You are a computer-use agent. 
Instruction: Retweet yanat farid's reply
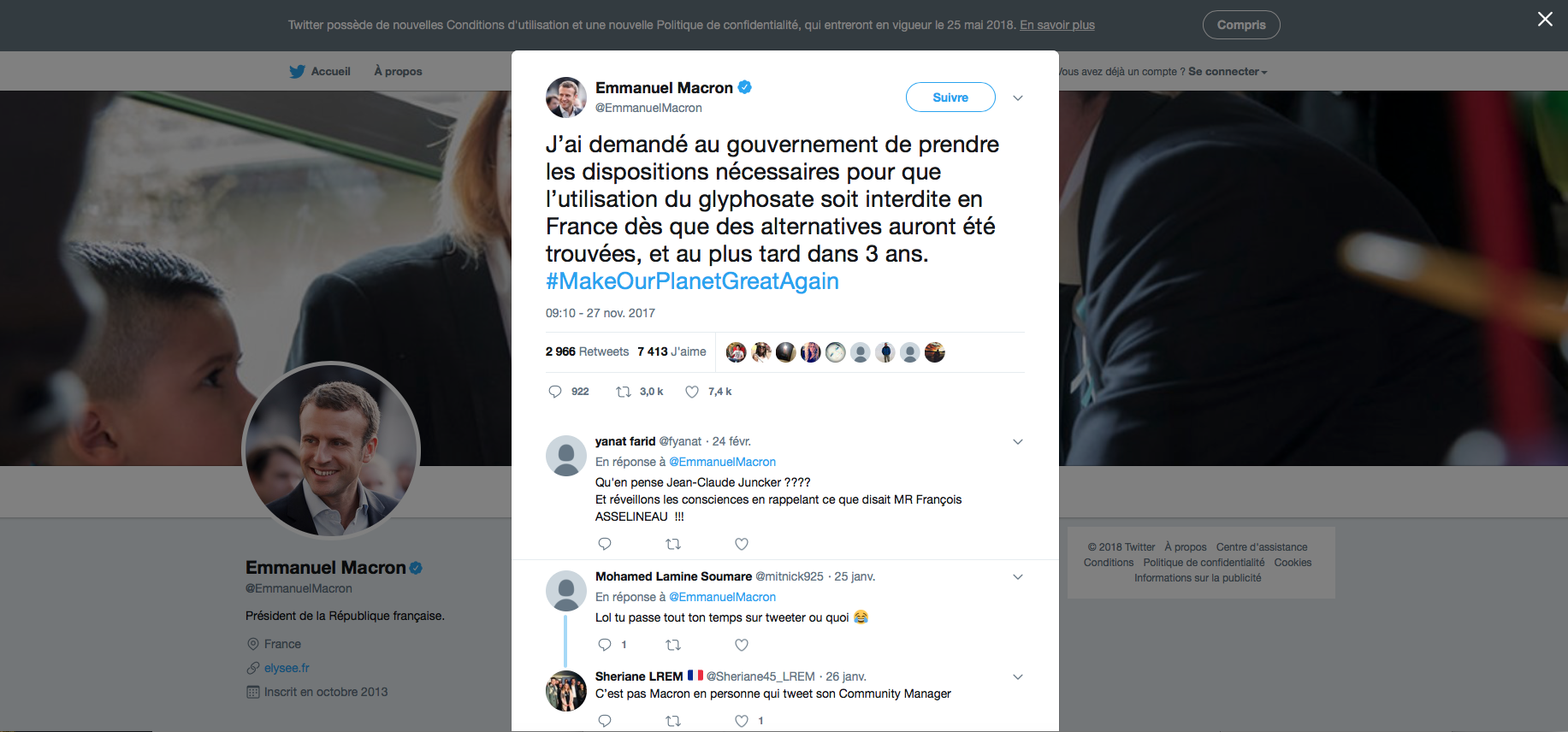coord(673,544)
